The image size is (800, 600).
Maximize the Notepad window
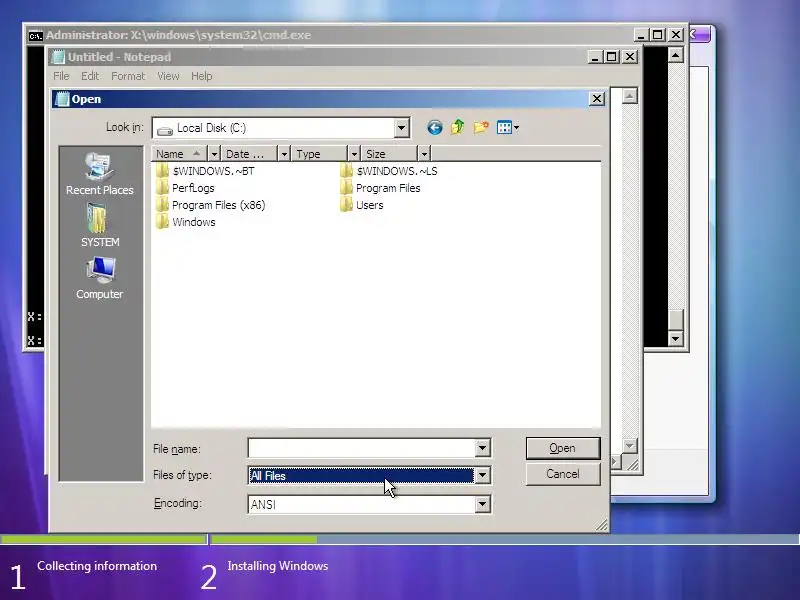pos(612,57)
